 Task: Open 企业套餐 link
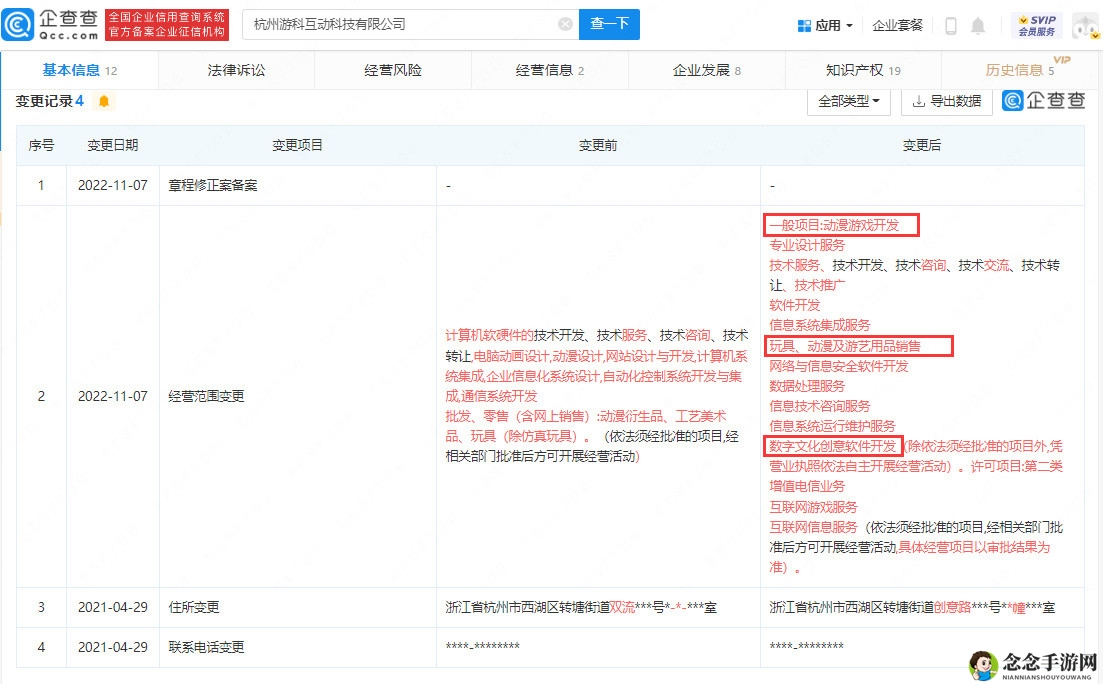(897, 26)
